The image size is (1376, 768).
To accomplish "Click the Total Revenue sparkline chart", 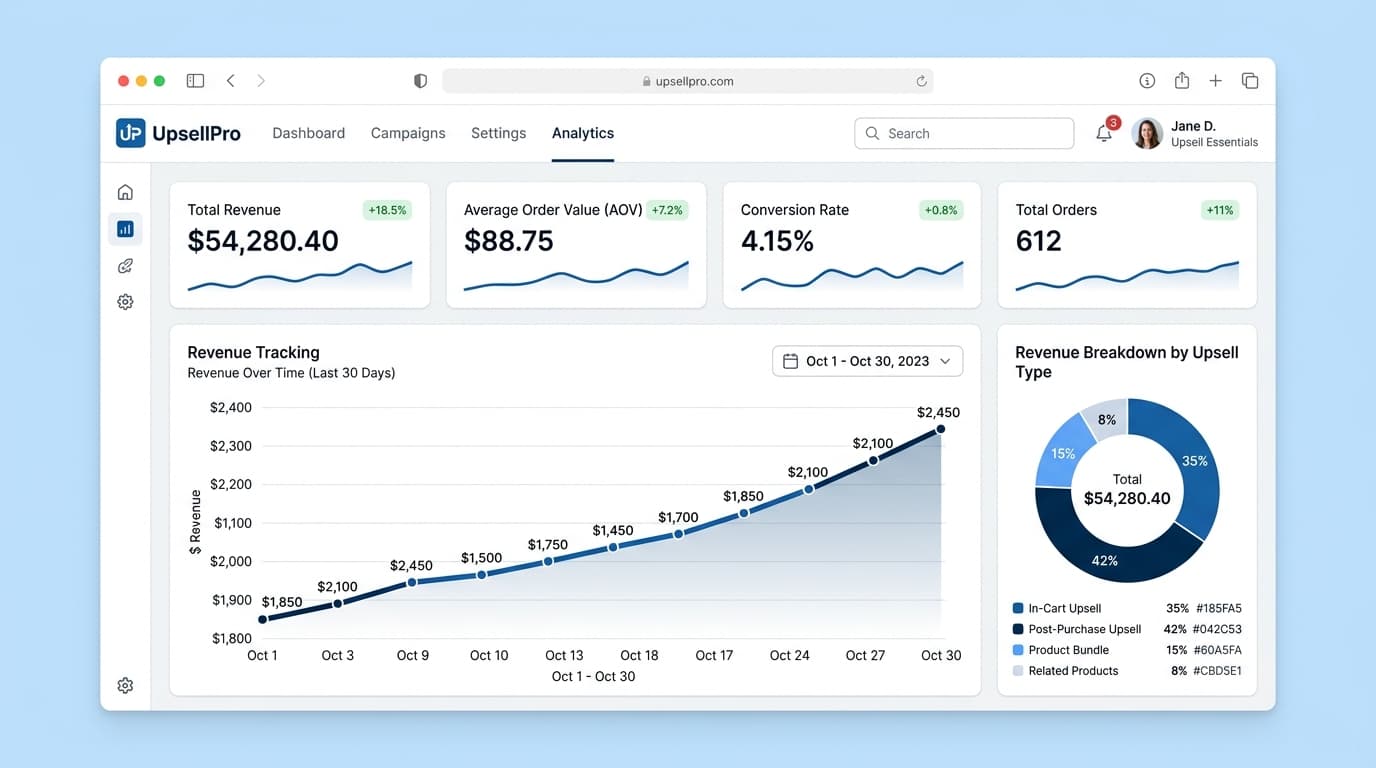I will click(x=300, y=276).
